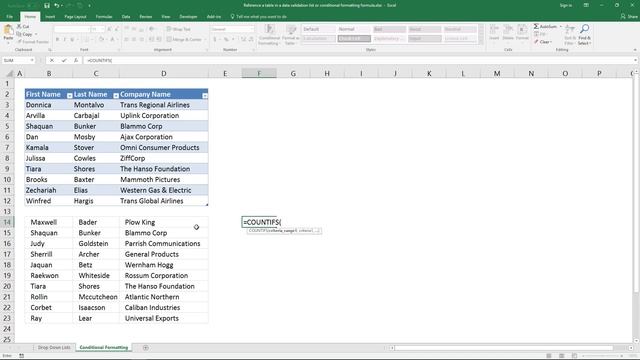The image size is (640, 360).
Task: Open the Company Name filter dropdown
Action: pyautogui.click(x=205, y=96)
